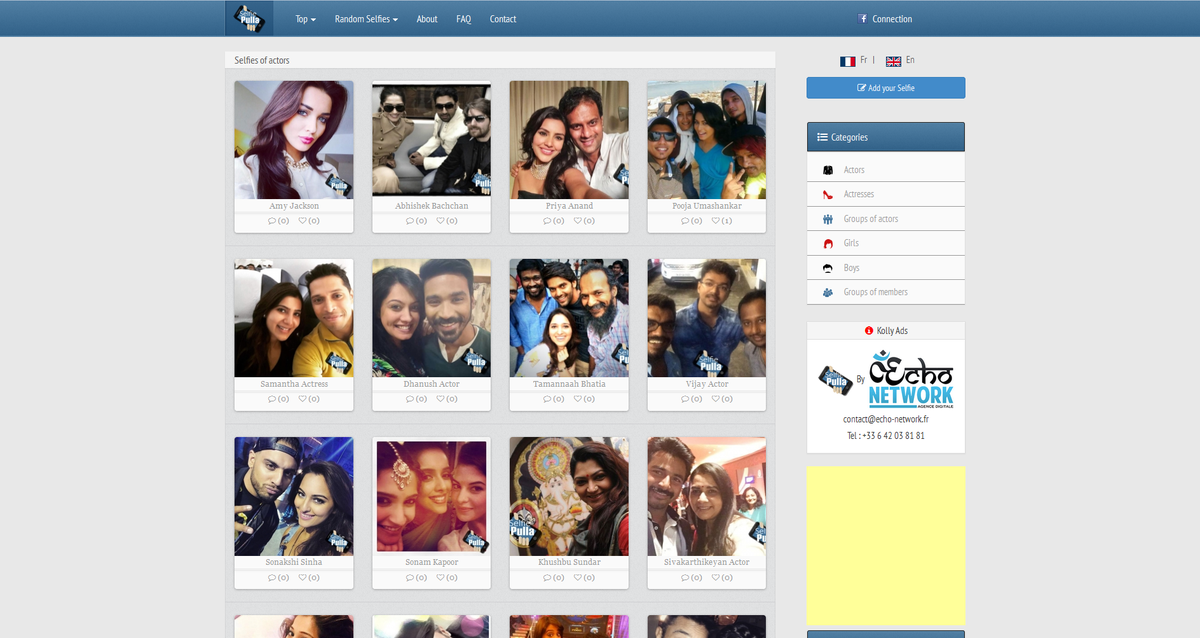The height and width of the screenshot is (638, 1200).
Task: Expand the Categories panel header
Action: [x=842, y=137]
